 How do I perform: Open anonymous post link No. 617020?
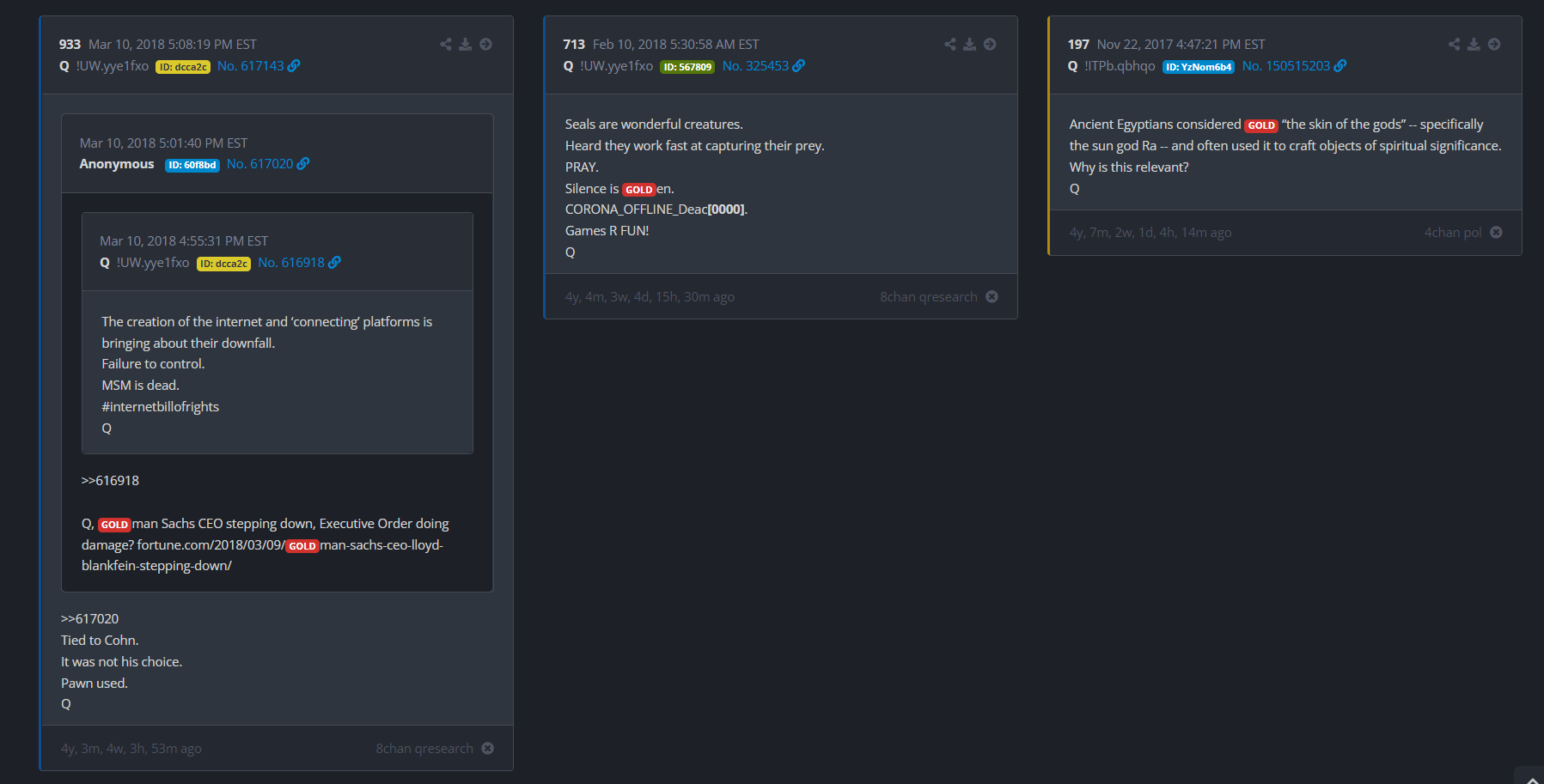coord(259,163)
